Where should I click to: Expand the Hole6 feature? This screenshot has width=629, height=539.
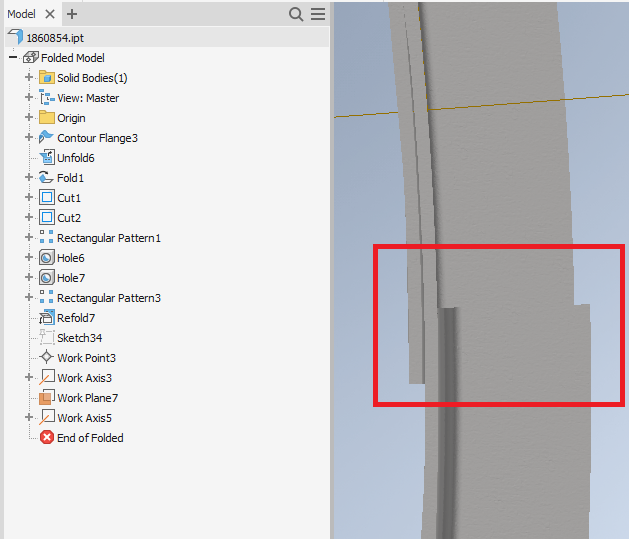29,257
